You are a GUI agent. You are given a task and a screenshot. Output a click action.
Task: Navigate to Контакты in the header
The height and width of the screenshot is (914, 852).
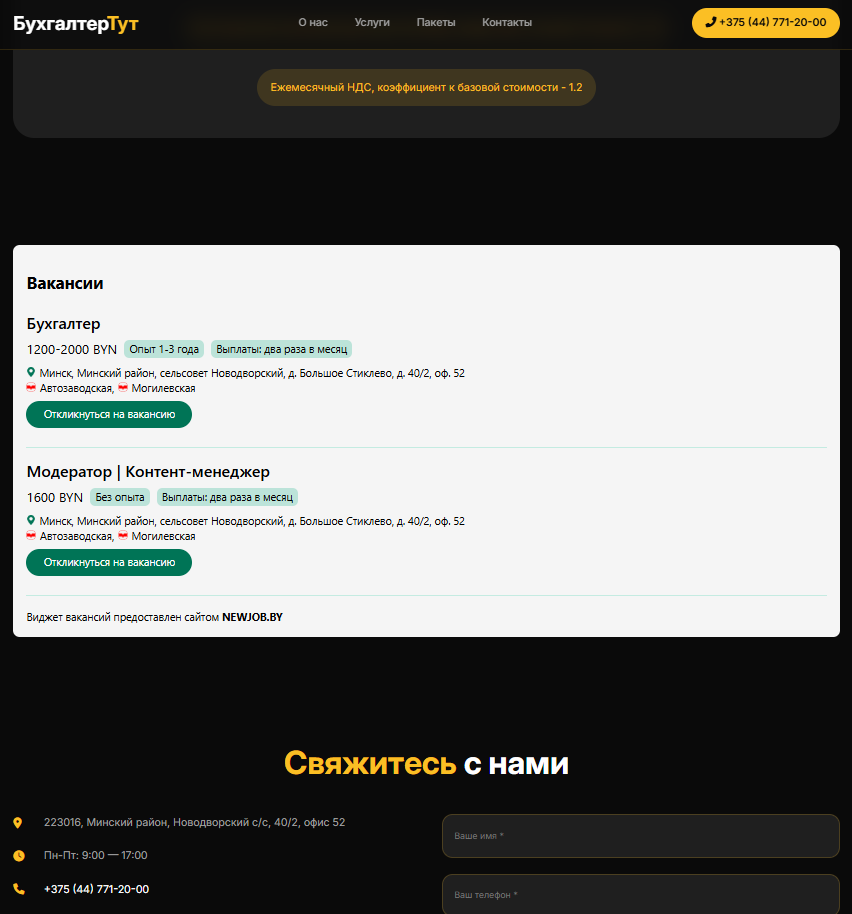tap(507, 22)
